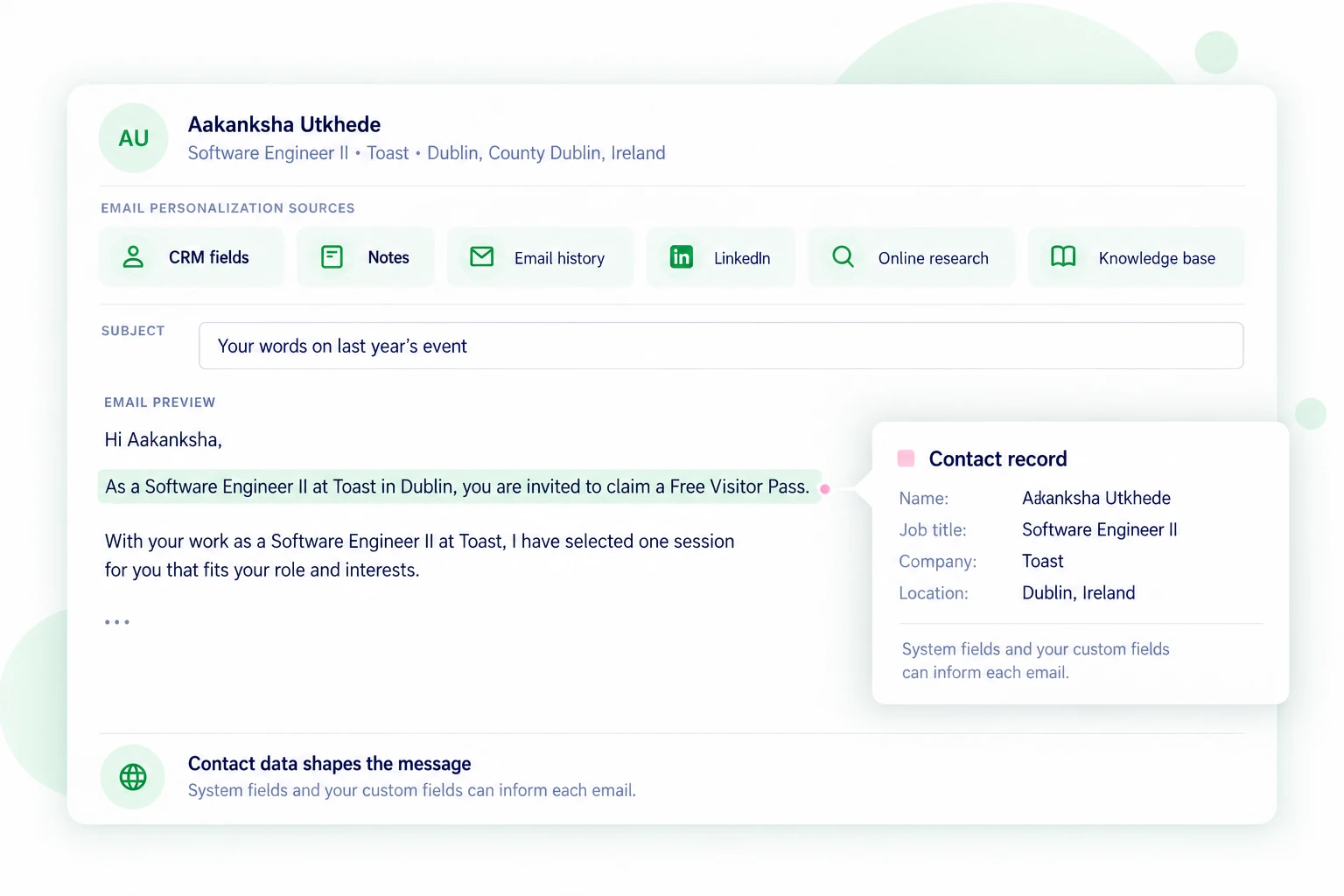This screenshot has width=1344, height=896.
Task: Click the EMAIL PREVIEW label
Action: click(x=159, y=402)
